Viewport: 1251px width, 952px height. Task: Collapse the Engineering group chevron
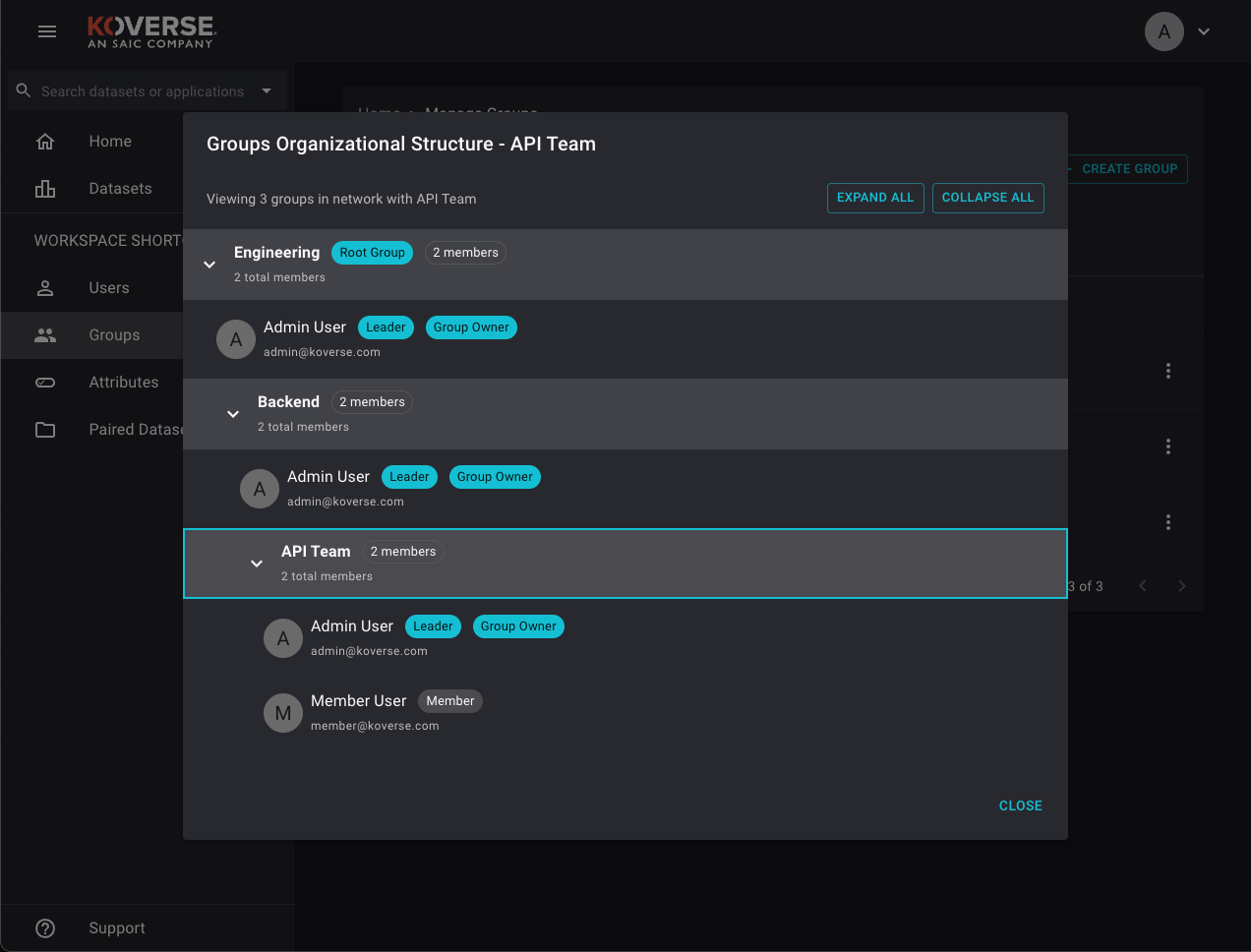pos(209,265)
